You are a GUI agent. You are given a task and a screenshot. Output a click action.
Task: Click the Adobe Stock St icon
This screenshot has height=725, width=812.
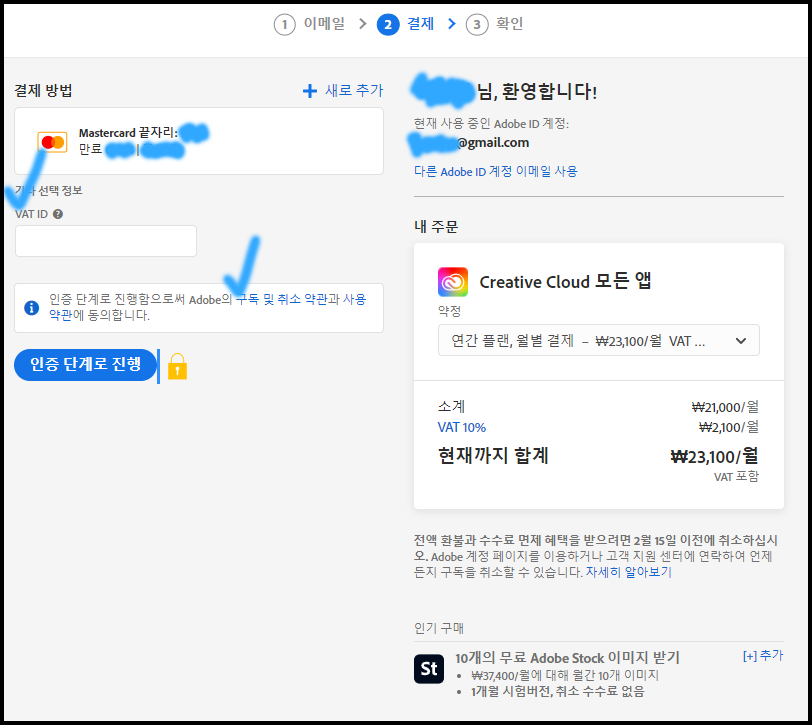[x=429, y=669]
